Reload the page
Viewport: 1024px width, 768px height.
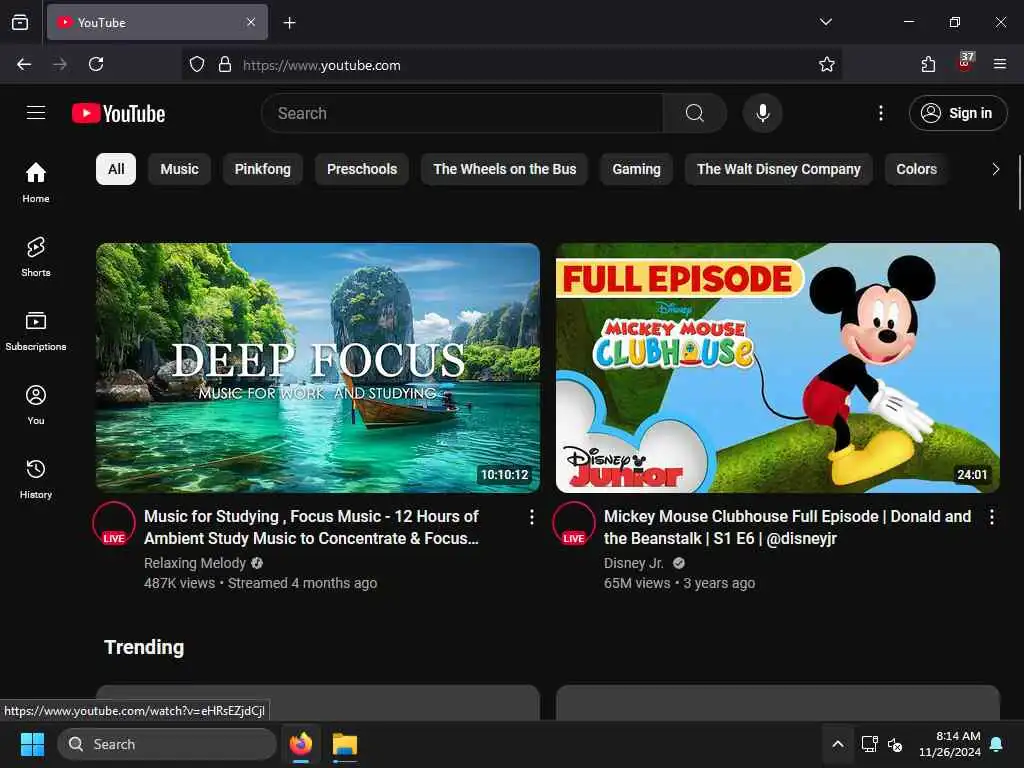[96, 64]
